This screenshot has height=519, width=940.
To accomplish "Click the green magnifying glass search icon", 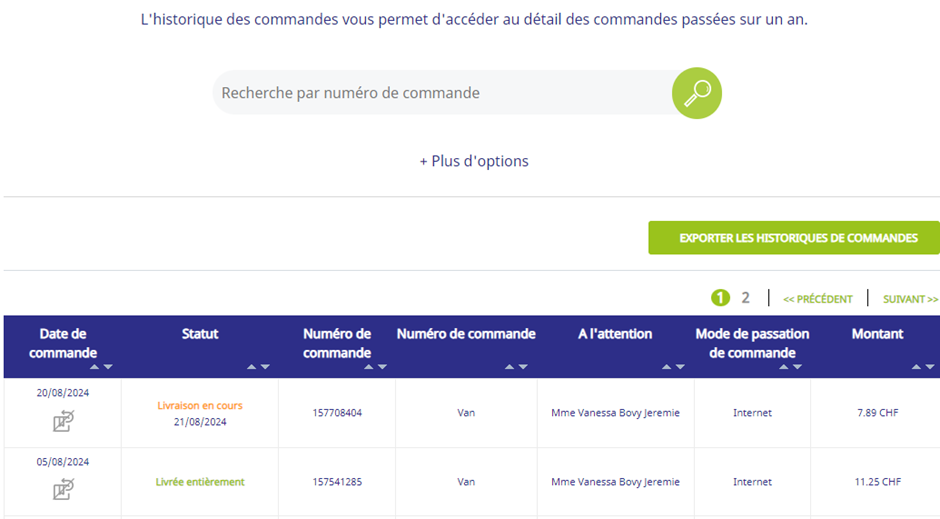I will pos(697,93).
